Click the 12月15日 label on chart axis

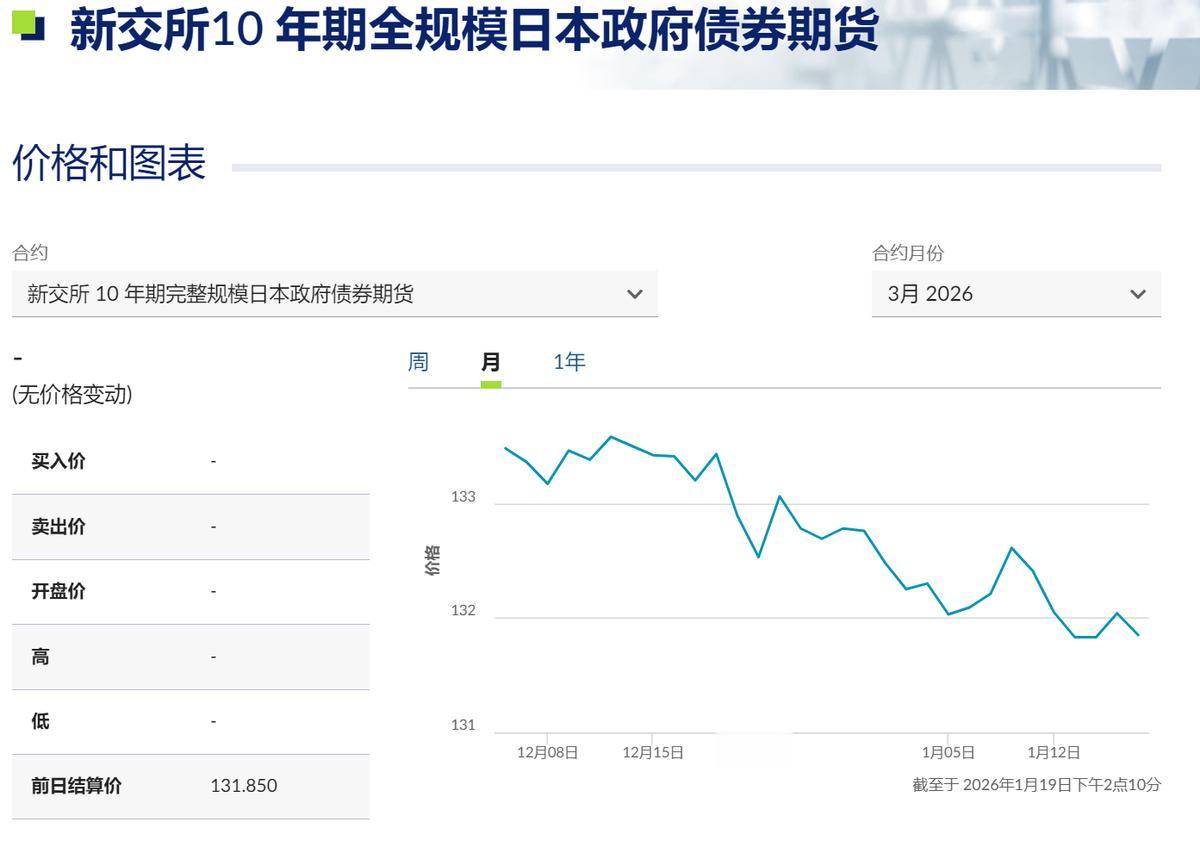click(653, 753)
